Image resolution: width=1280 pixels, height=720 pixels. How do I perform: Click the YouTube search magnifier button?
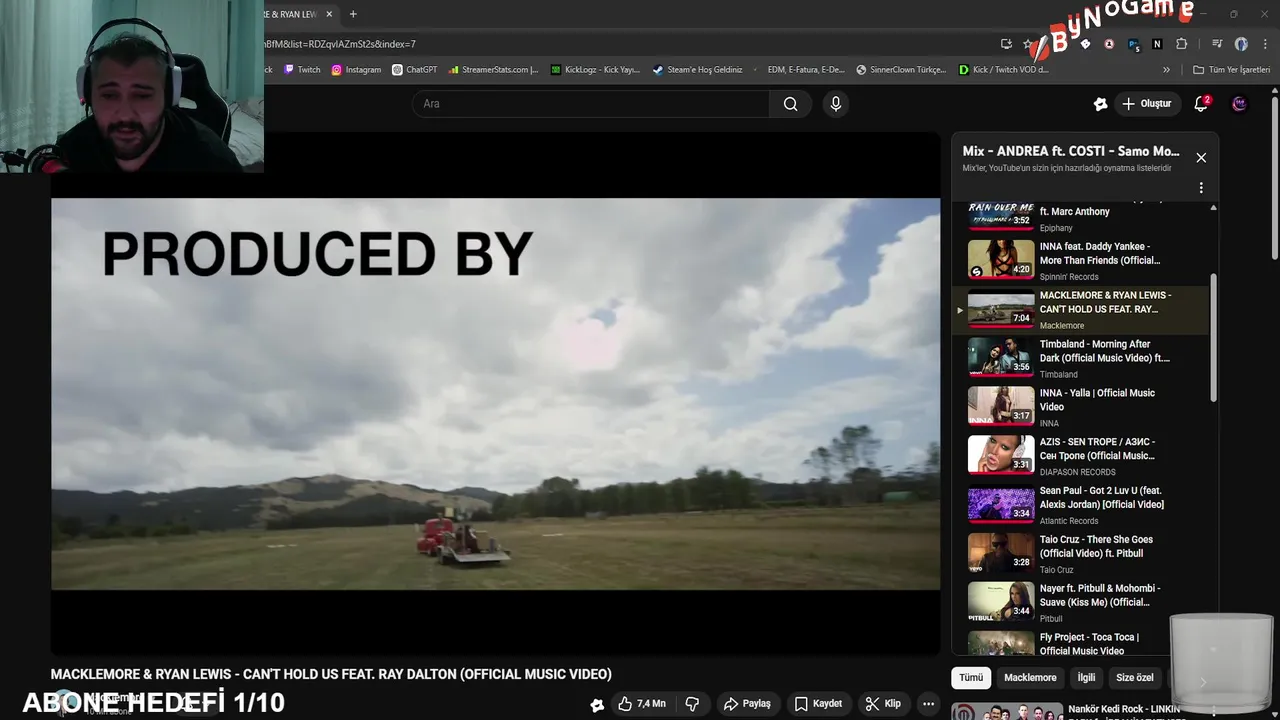click(x=790, y=104)
